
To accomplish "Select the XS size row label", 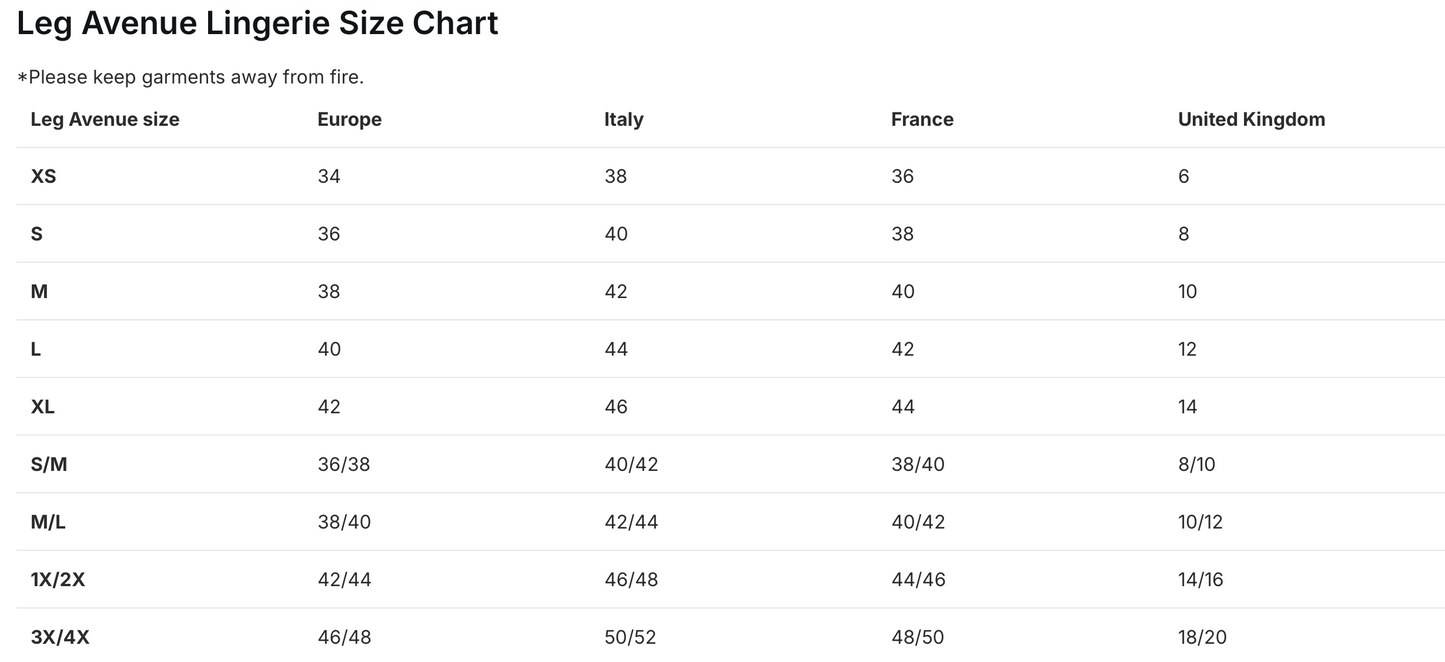I will point(43,176).
